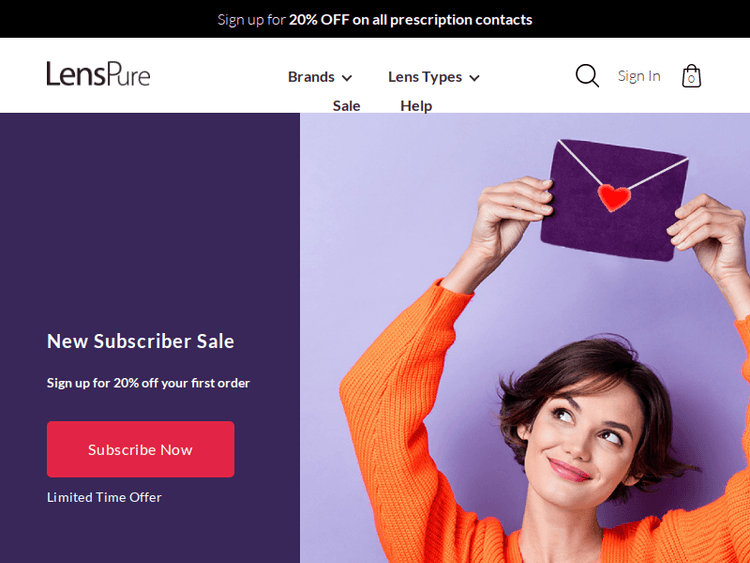
Task: Open the Lens Types menu
Action: pyautogui.click(x=434, y=77)
